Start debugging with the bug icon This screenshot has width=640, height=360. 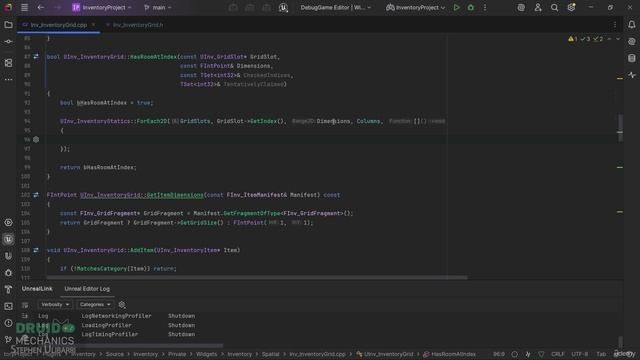tap(471, 7)
